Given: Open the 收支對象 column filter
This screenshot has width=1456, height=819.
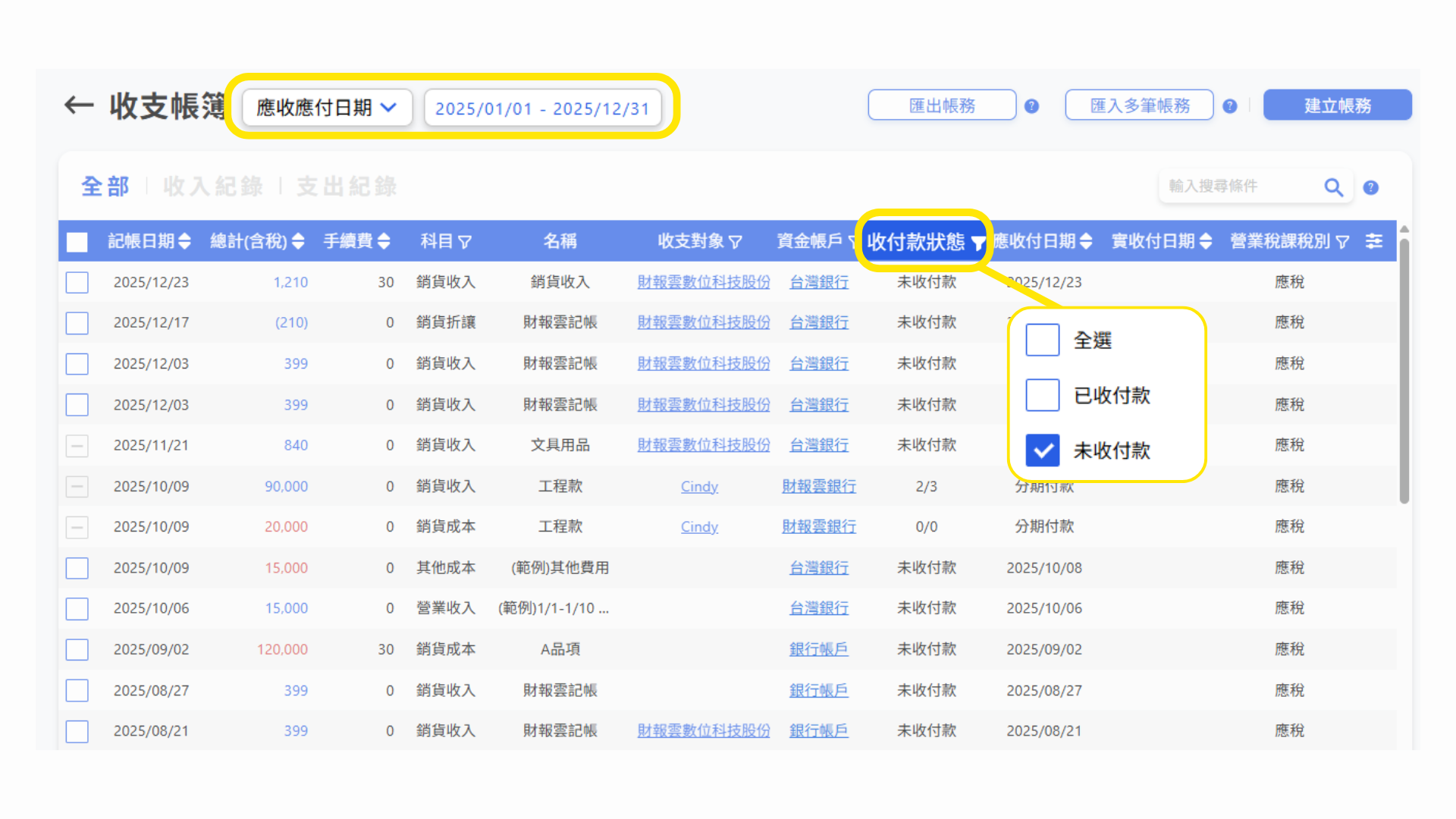Looking at the screenshot, I should [735, 242].
